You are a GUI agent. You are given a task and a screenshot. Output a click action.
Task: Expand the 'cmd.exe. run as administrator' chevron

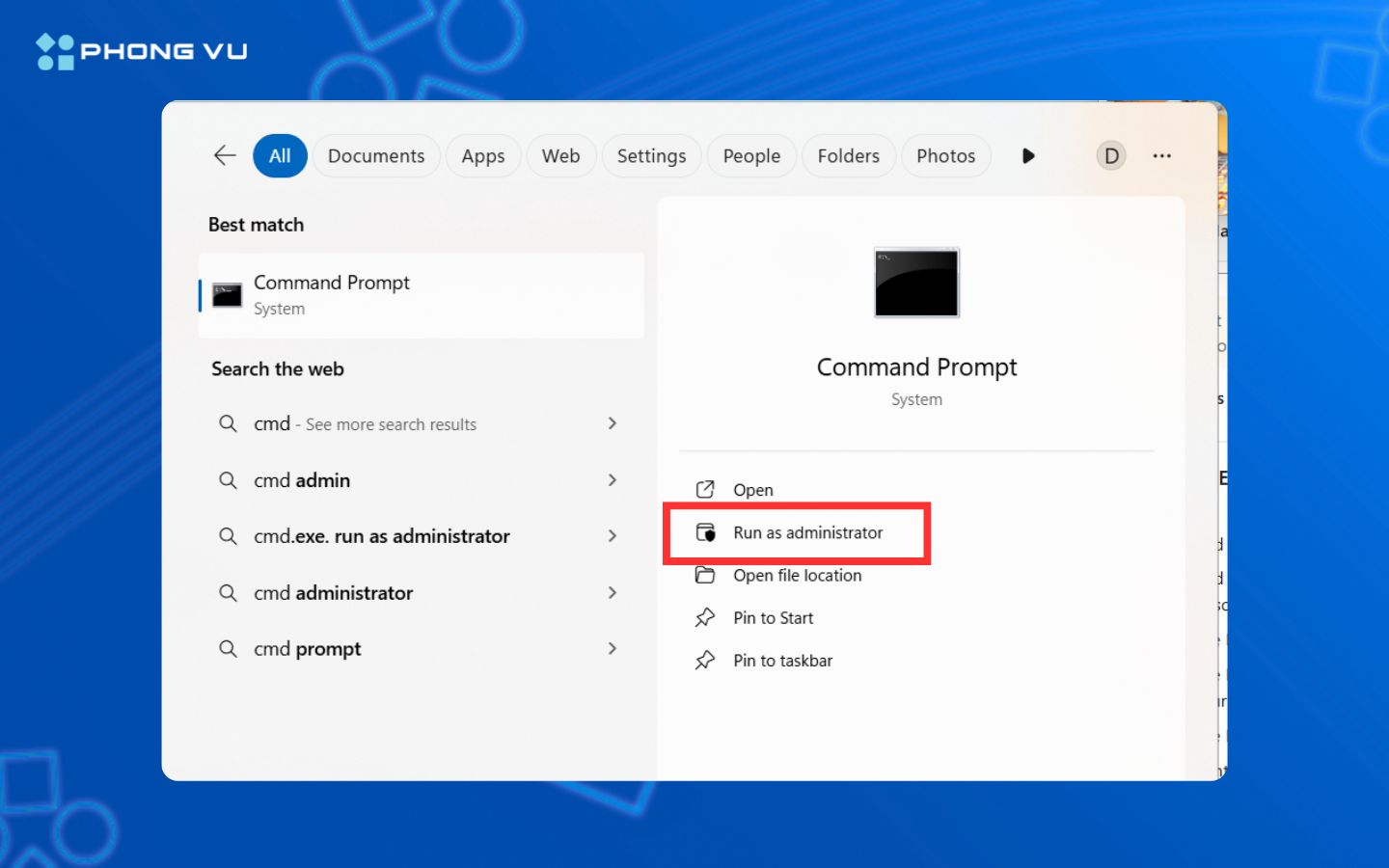tap(613, 536)
